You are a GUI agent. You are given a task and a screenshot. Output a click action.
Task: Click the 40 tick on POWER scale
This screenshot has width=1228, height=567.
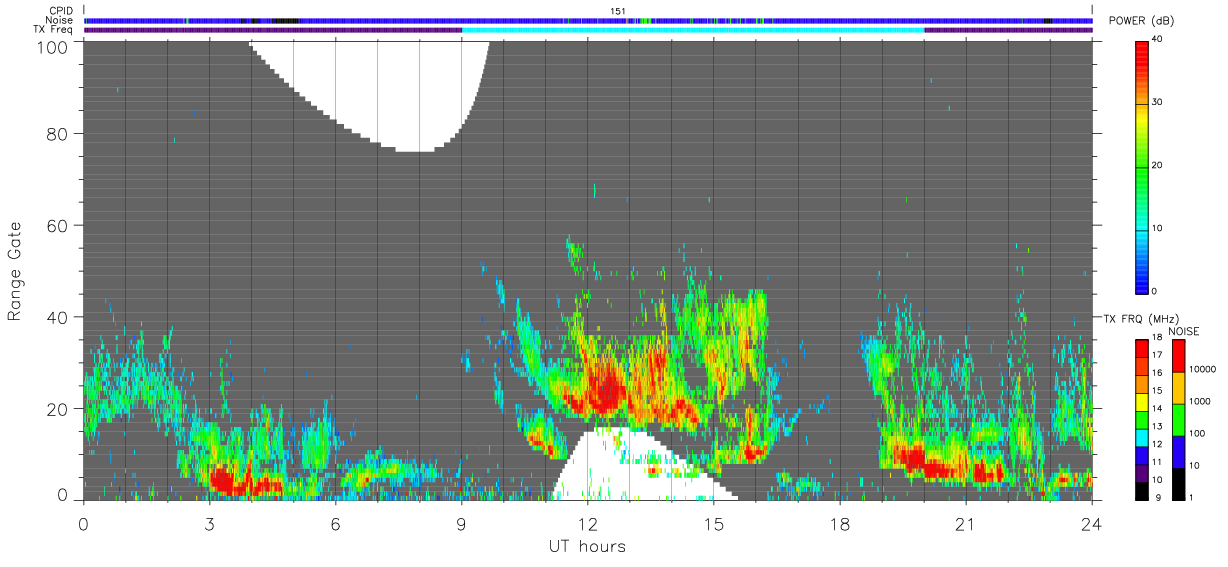(x=1159, y=39)
